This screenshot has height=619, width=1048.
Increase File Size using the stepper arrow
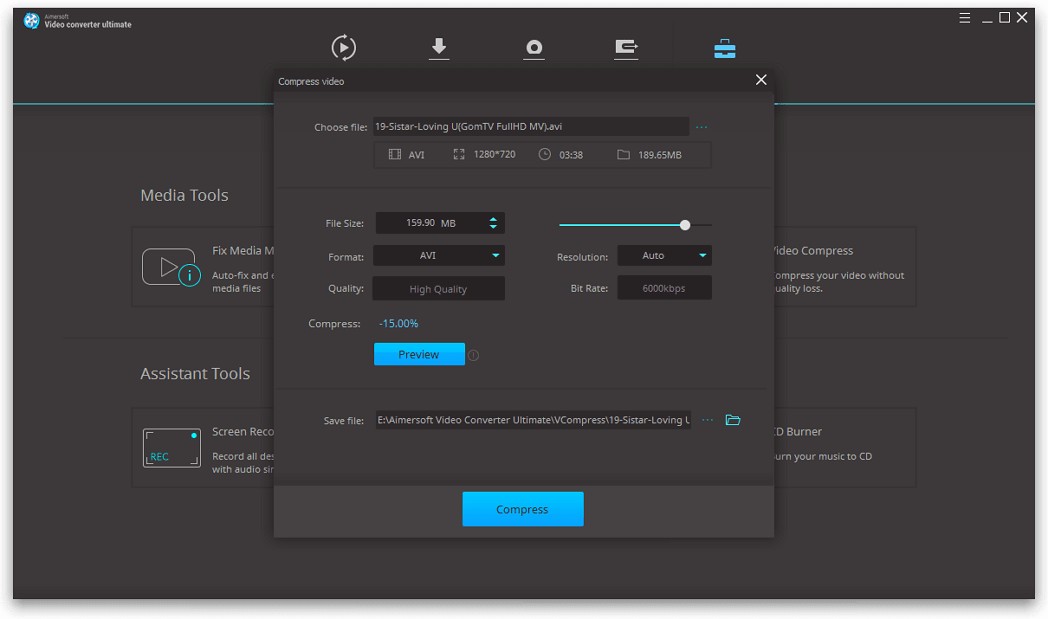click(x=494, y=218)
